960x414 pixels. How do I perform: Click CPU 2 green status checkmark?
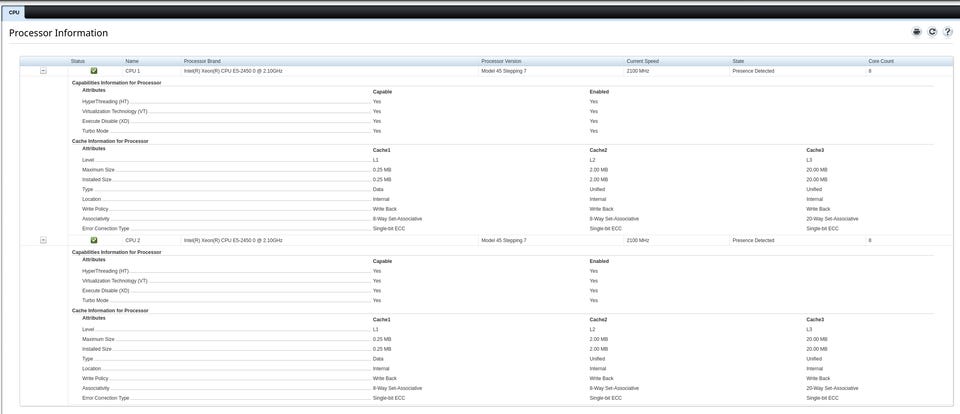click(94, 241)
